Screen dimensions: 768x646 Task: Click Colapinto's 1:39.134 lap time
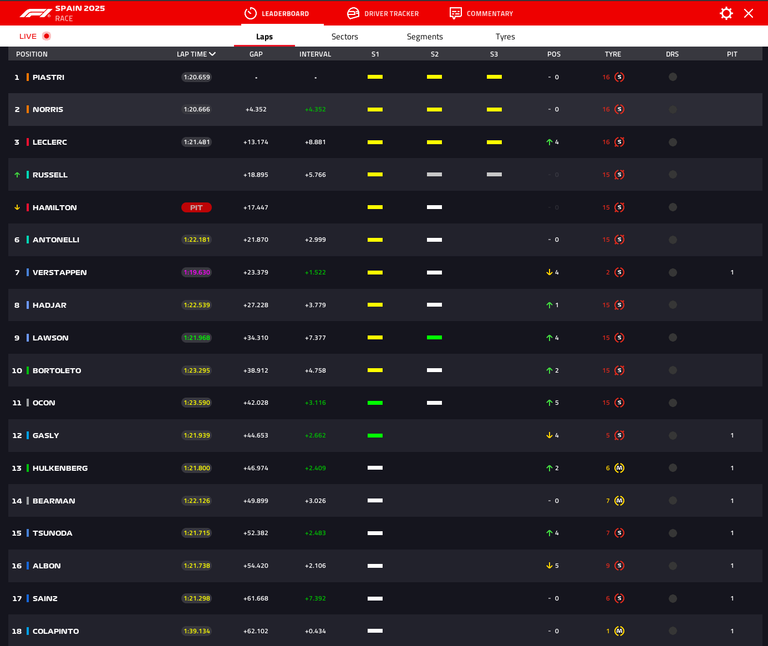(196, 631)
